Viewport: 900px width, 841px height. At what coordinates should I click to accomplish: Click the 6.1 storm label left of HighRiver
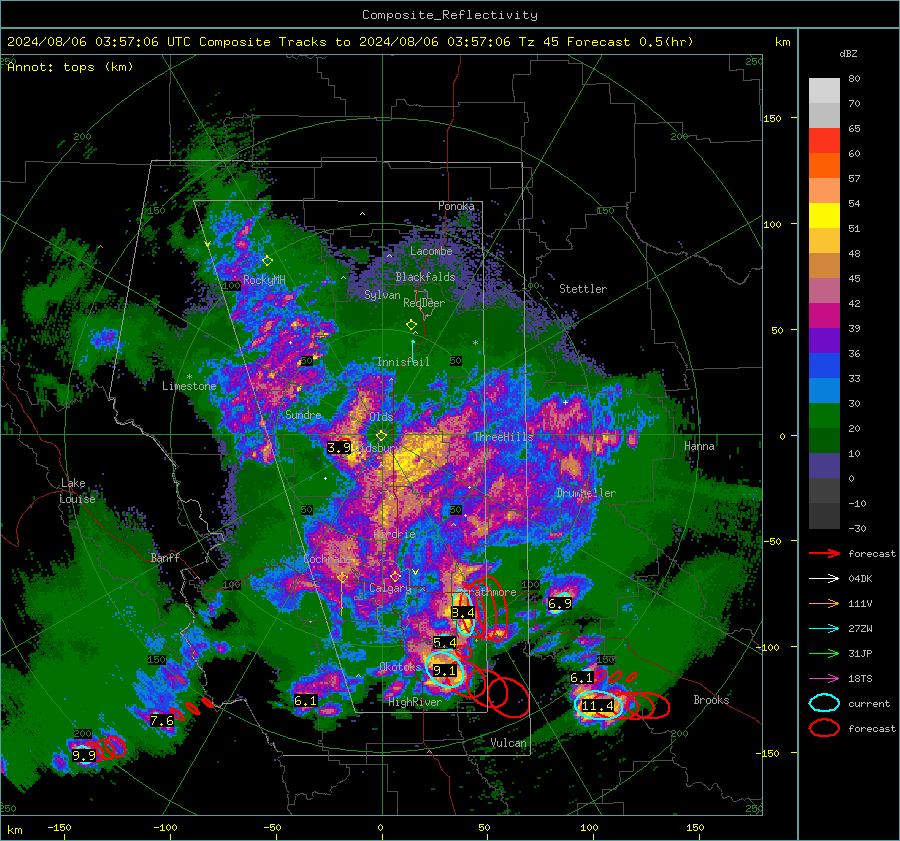coord(305,701)
